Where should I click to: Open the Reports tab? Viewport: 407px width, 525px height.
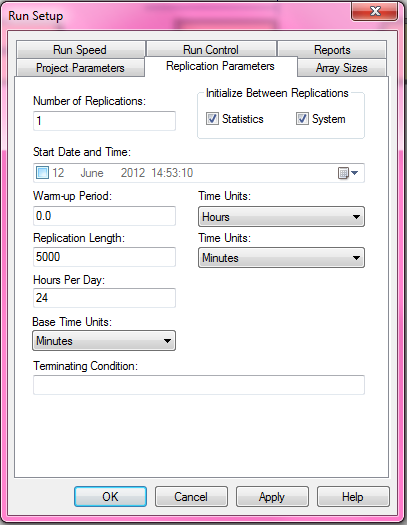pos(332,50)
